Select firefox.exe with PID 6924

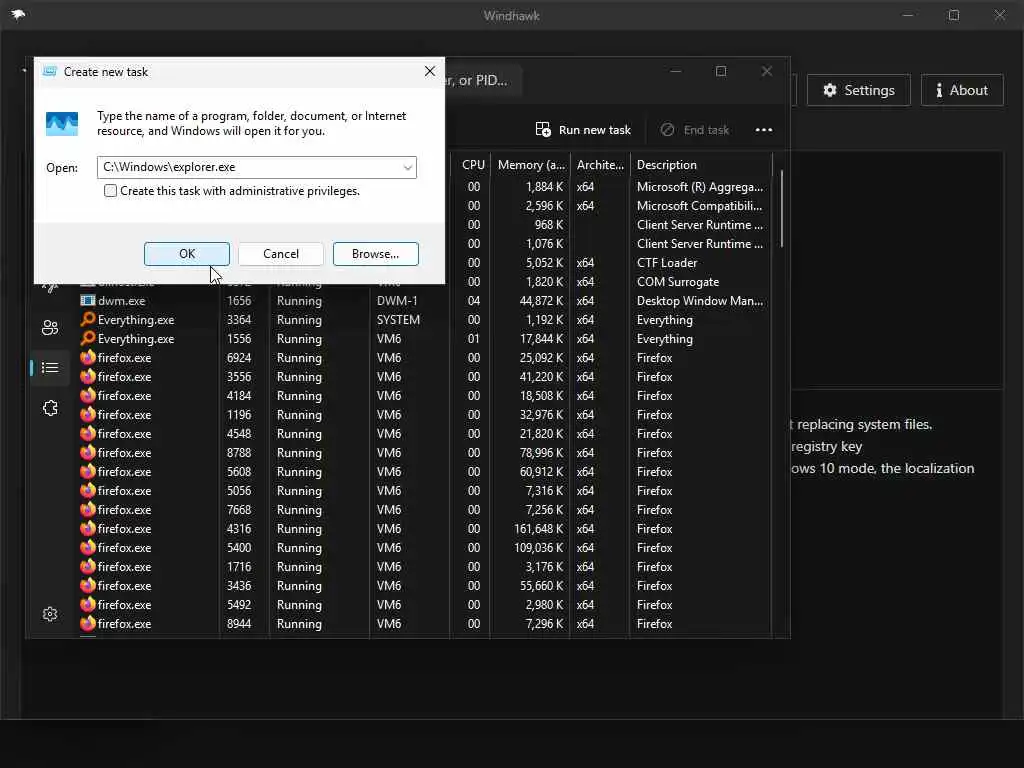(x=424, y=358)
